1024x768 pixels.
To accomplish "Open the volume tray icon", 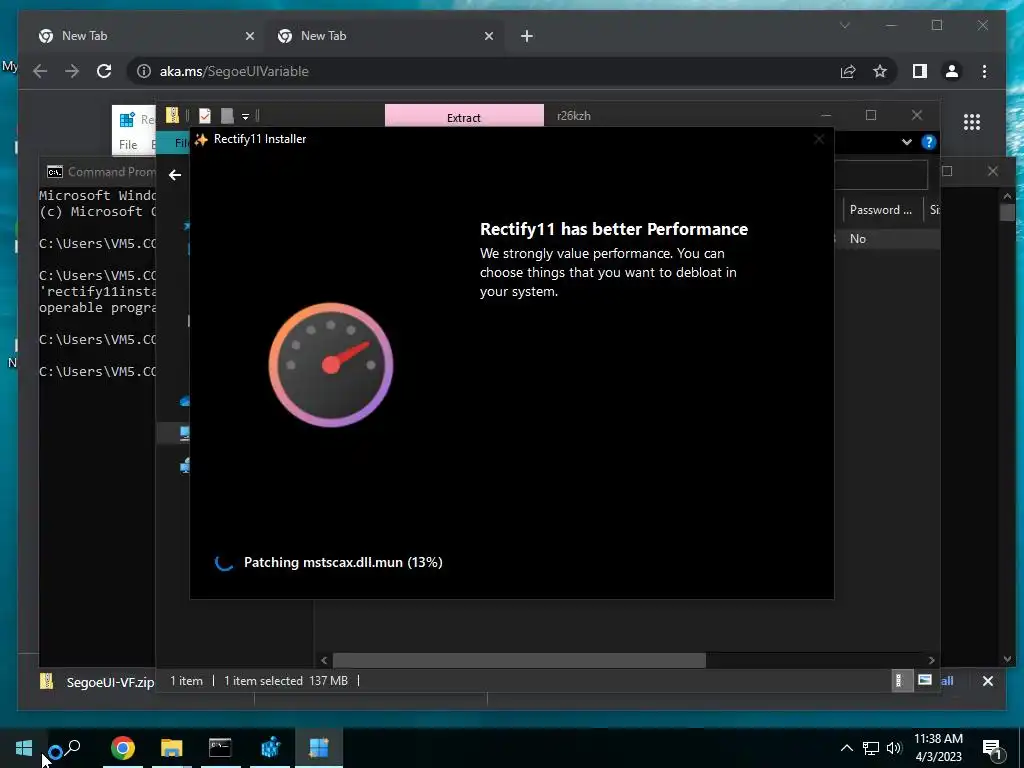I will click(x=894, y=748).
